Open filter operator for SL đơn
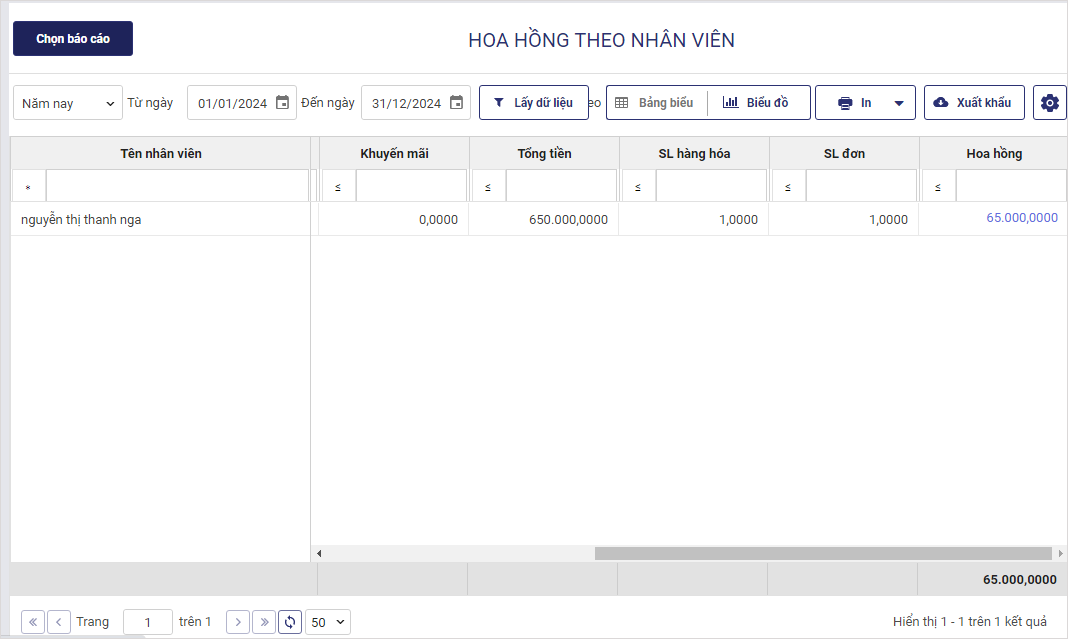This screenshot has width=1068, height=639. tap(787, 187)
